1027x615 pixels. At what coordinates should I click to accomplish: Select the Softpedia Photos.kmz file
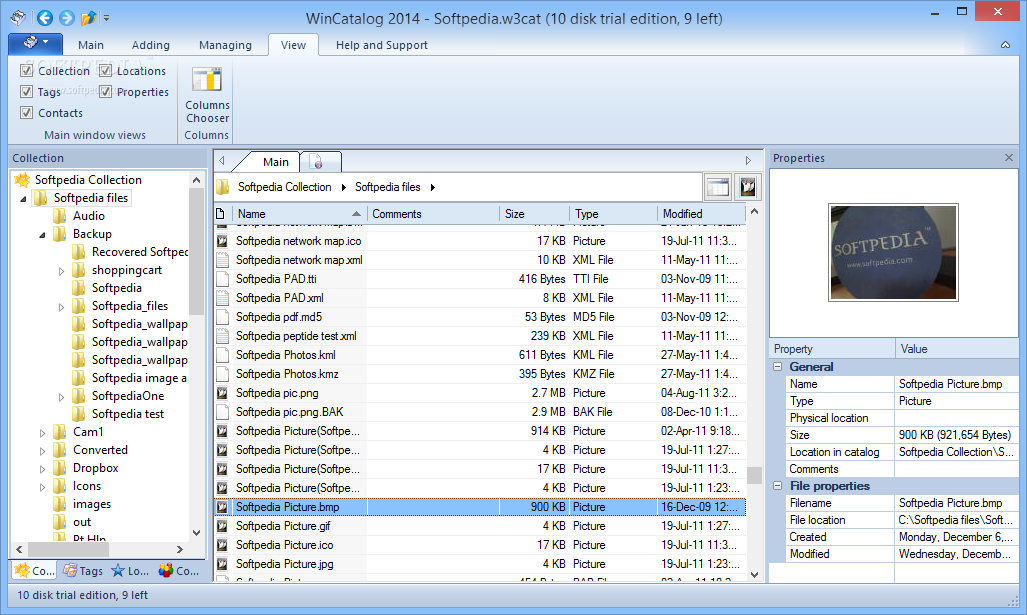tap(287, 374)
